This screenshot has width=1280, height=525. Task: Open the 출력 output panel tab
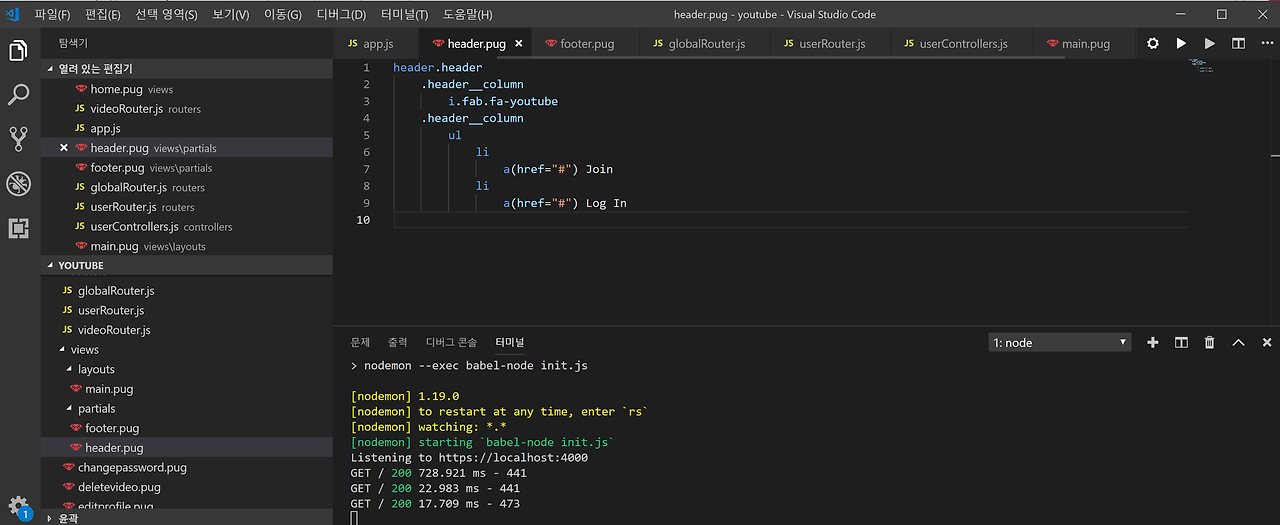pos(398,342)
